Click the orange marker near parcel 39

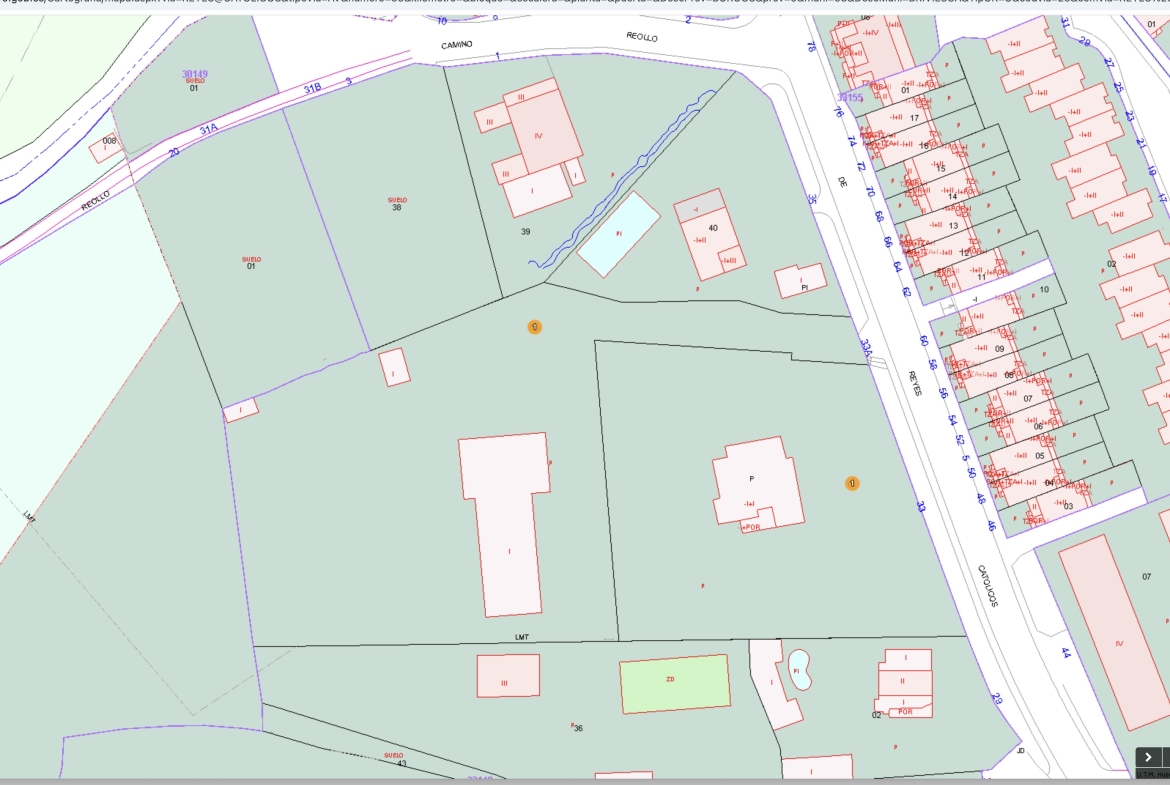tap(534, 327)
